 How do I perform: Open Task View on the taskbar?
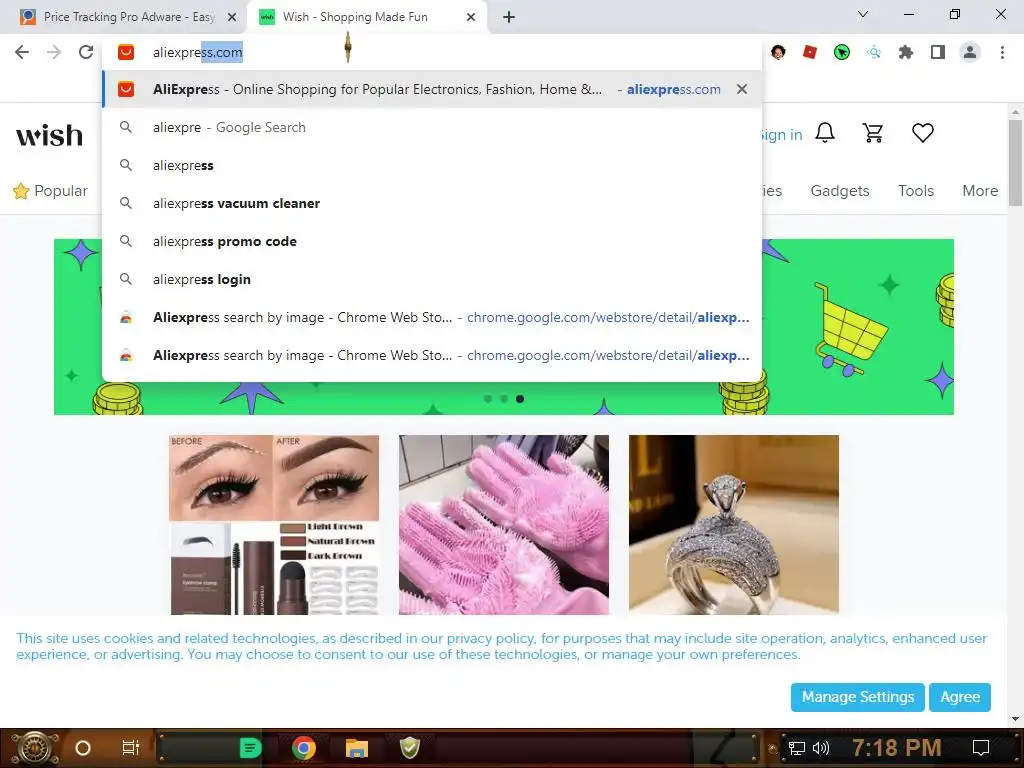[131, 748]
